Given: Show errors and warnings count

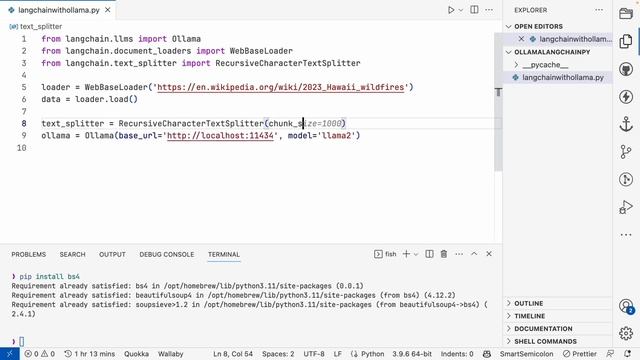Looking at the screenshot, I should (x=40, y=354).
